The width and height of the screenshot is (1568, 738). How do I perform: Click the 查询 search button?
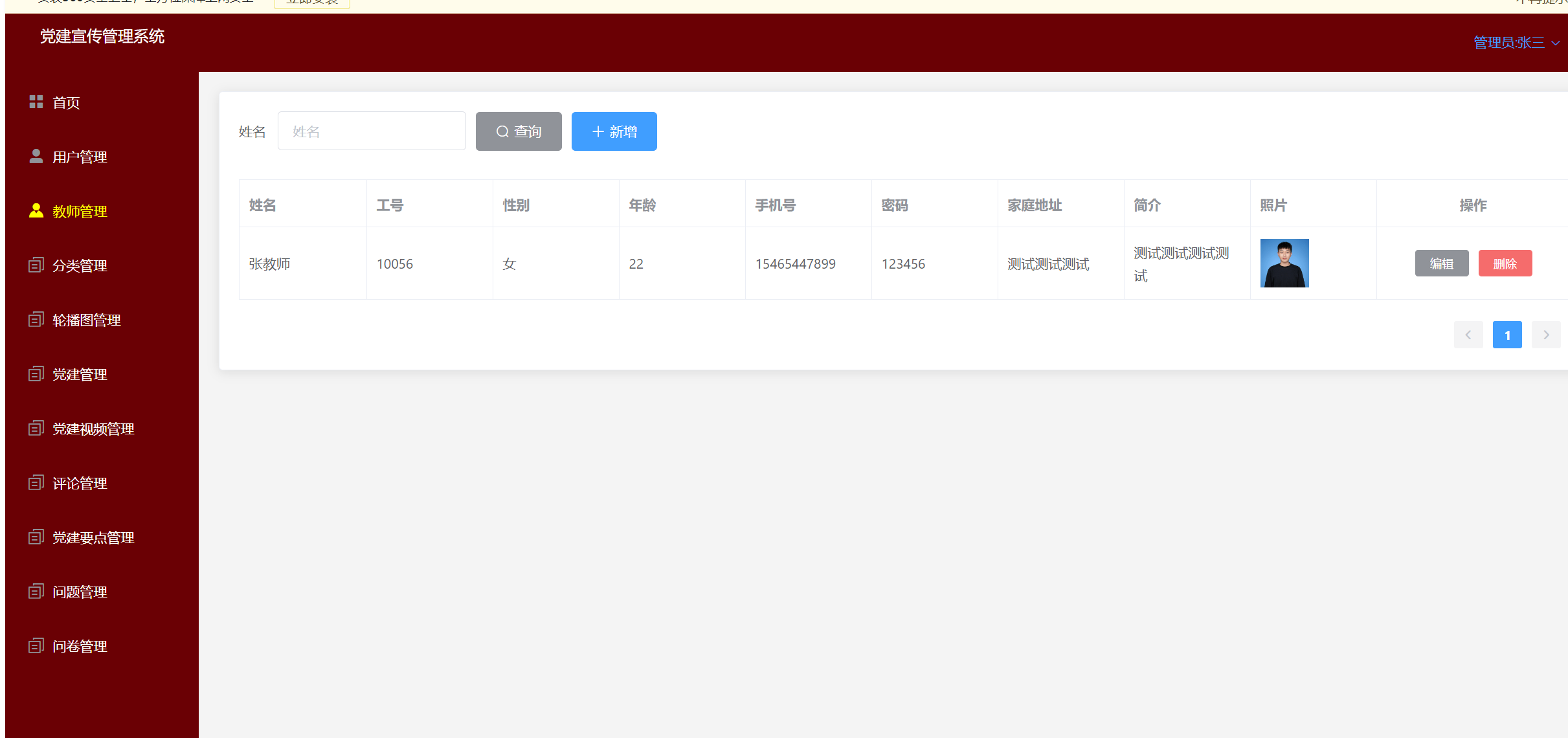pos(519,131)
